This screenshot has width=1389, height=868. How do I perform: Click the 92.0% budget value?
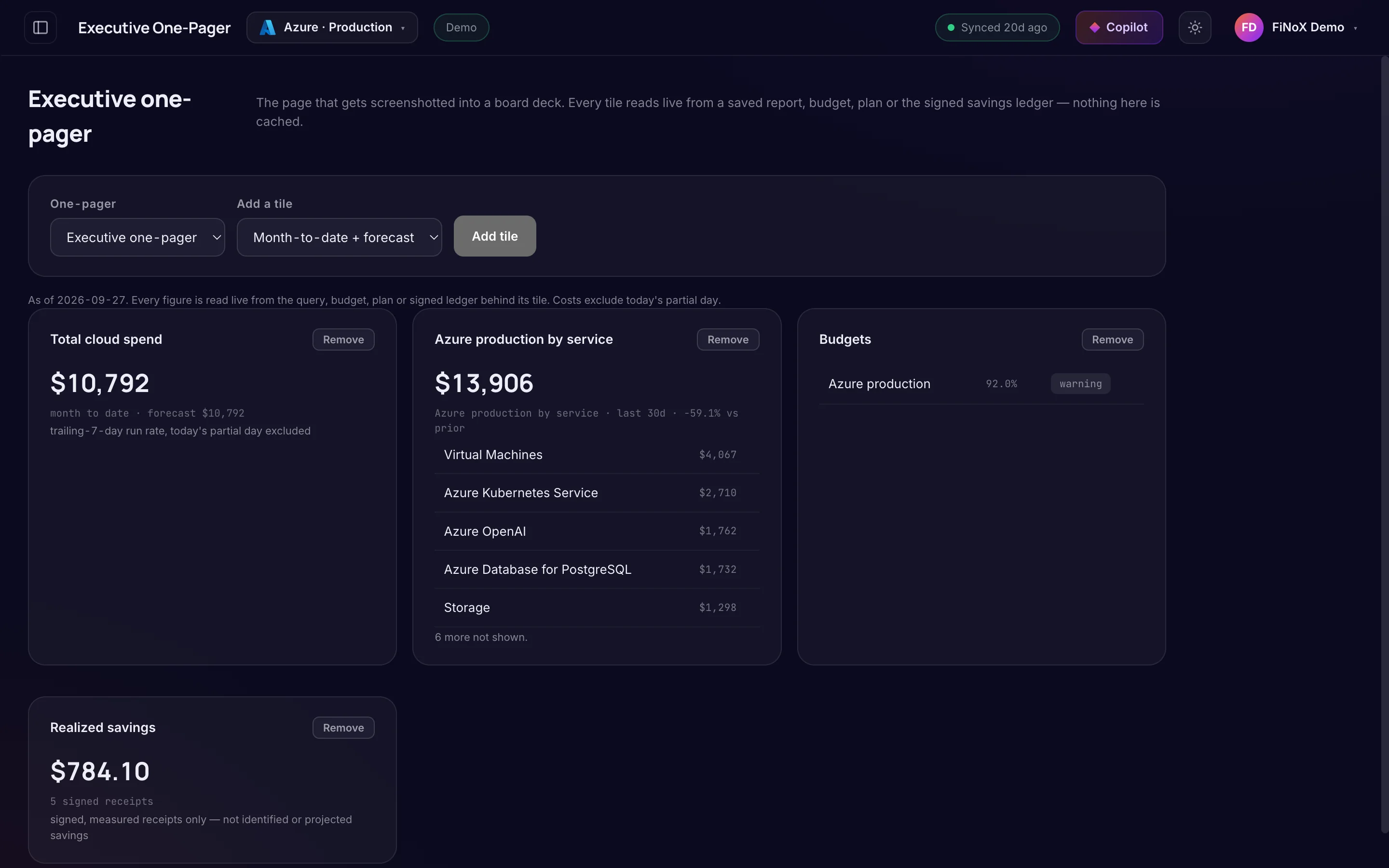(1001, 384)
